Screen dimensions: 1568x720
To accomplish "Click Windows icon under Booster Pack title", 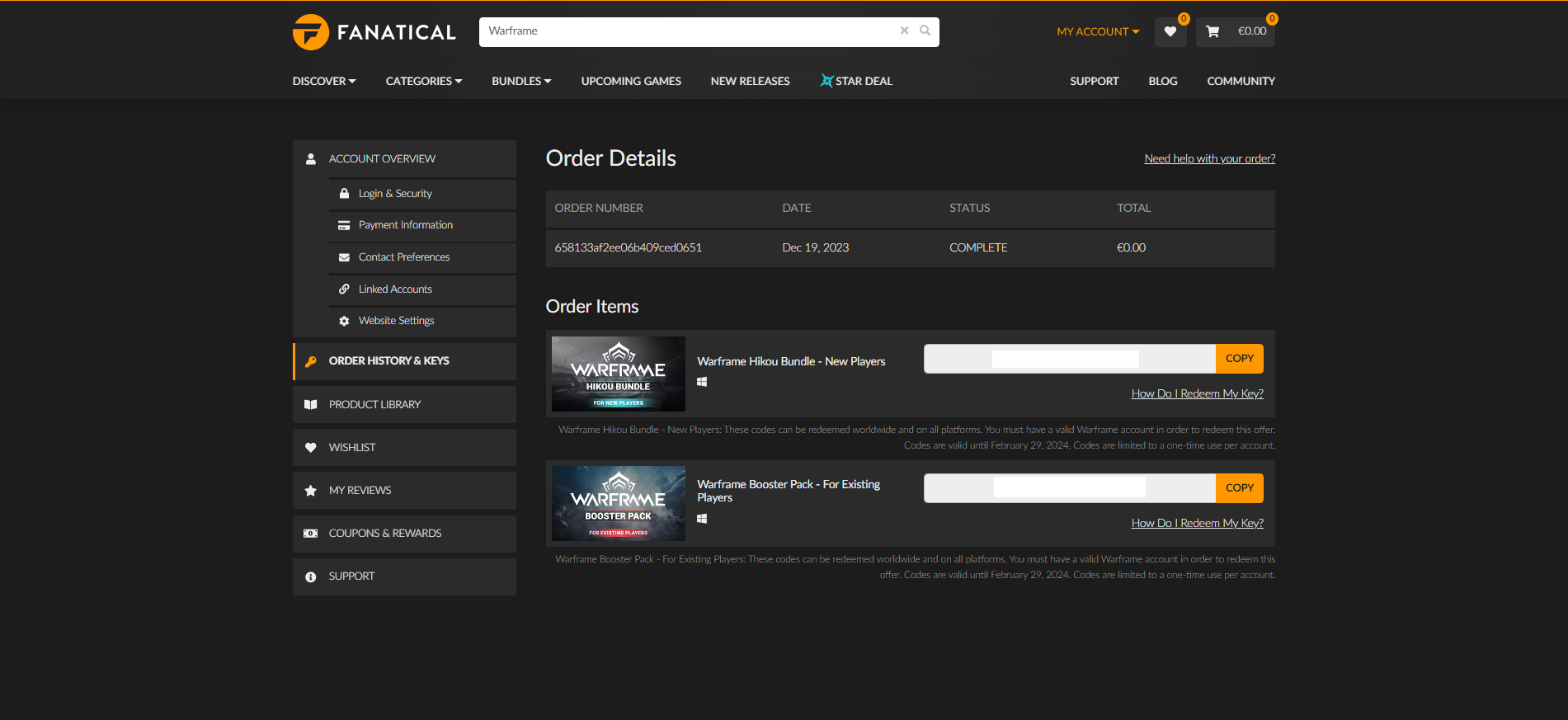I will [702, 519].
